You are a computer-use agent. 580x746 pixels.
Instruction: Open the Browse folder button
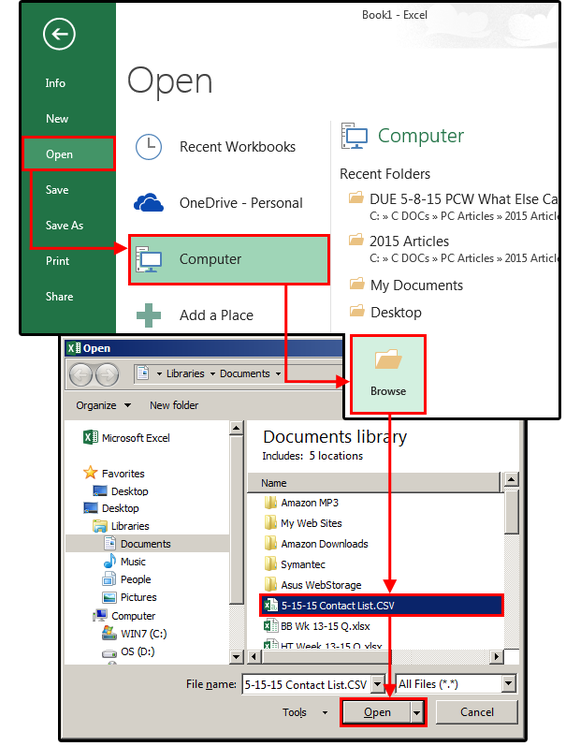click(388, 374)
